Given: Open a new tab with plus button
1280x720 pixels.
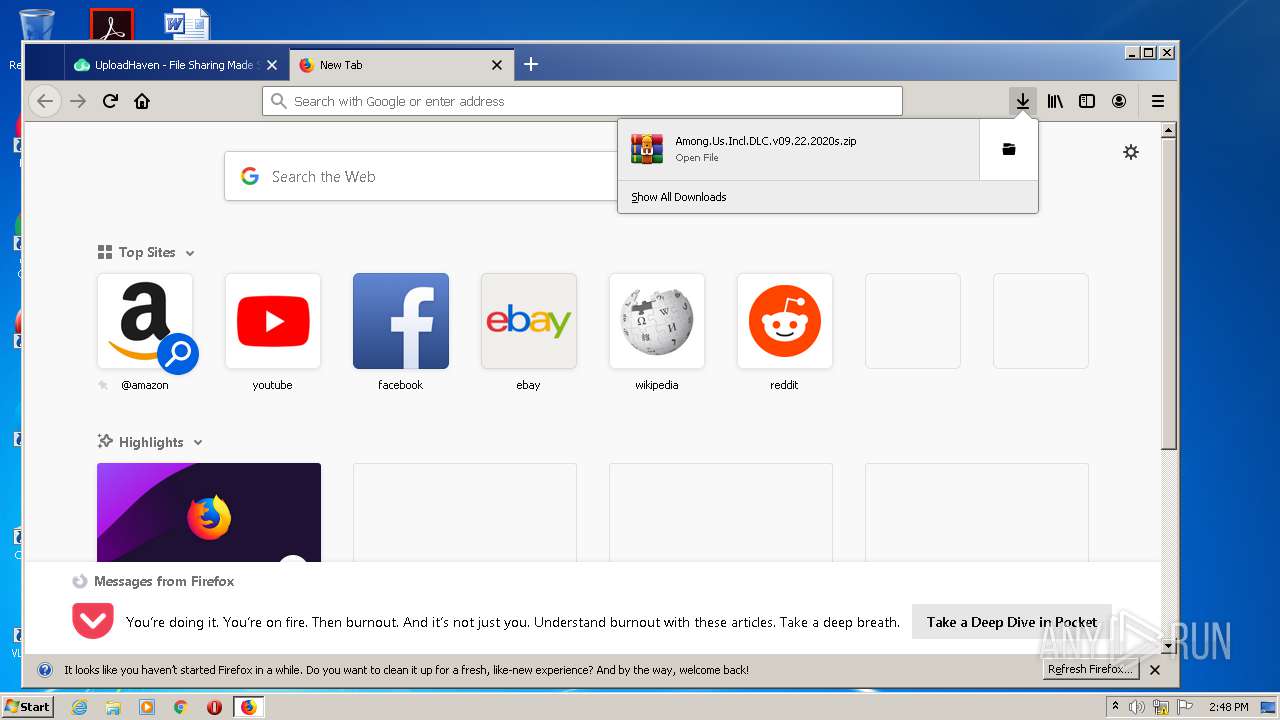Looking at the screenshot, I should (x=531, y=64).
